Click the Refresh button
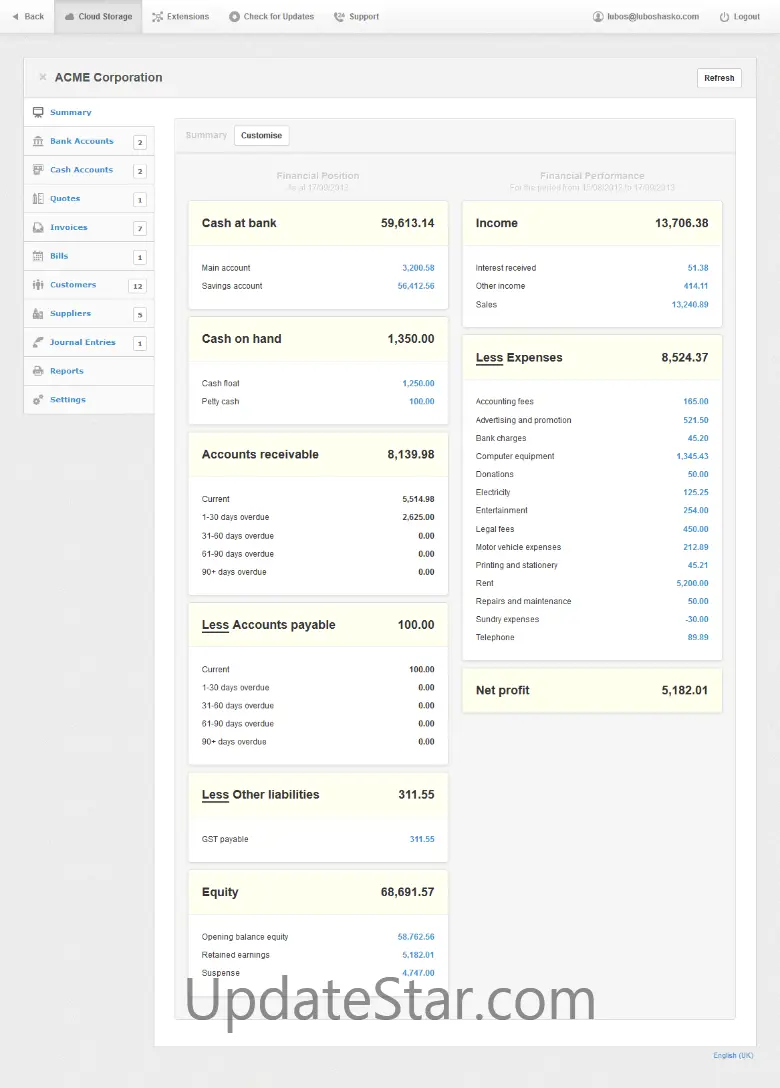The width and height of the screenshot is (780, 1088). [x=719, y=78]
